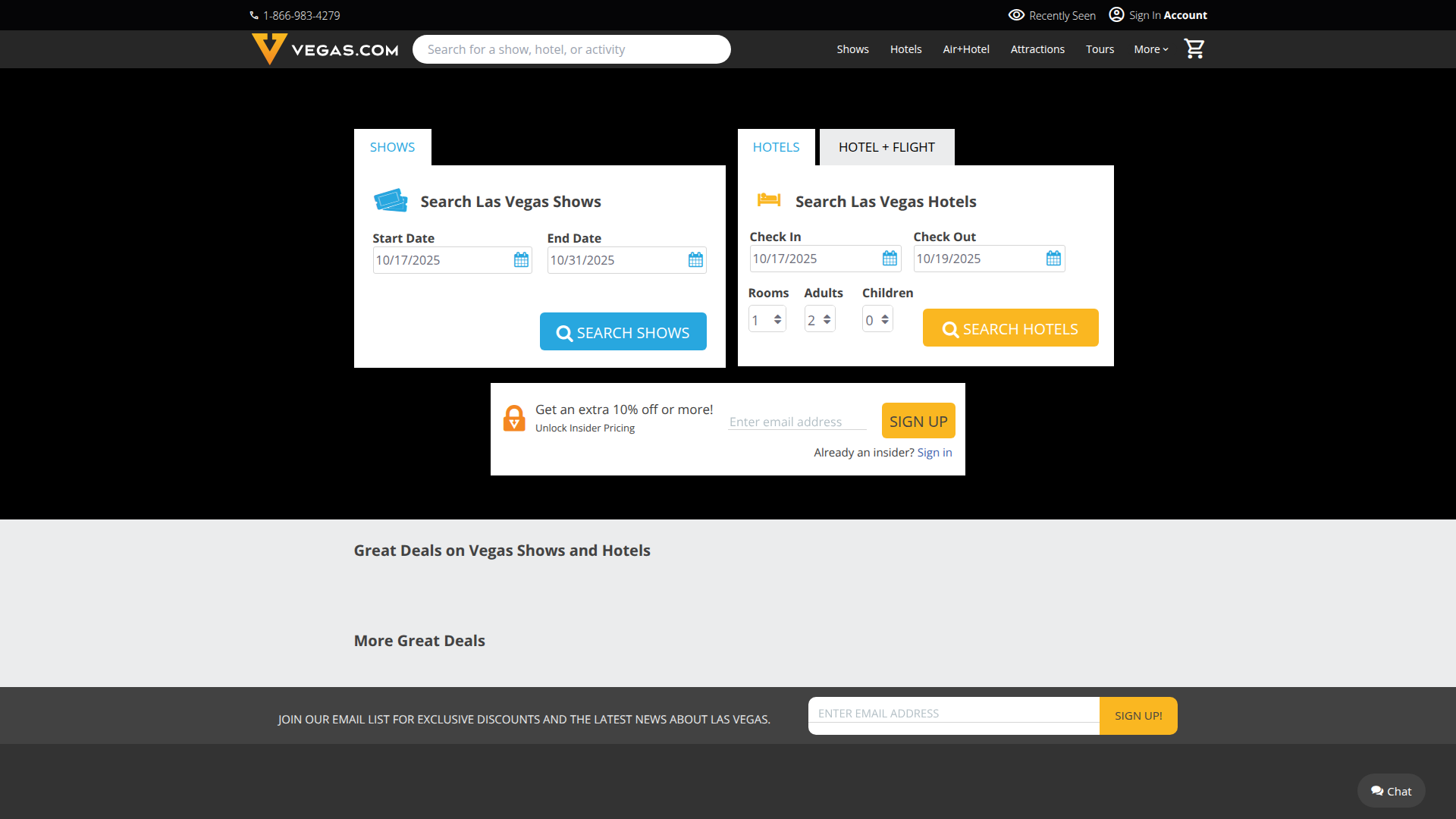Click the End Date calendar icon

(695, 260)
